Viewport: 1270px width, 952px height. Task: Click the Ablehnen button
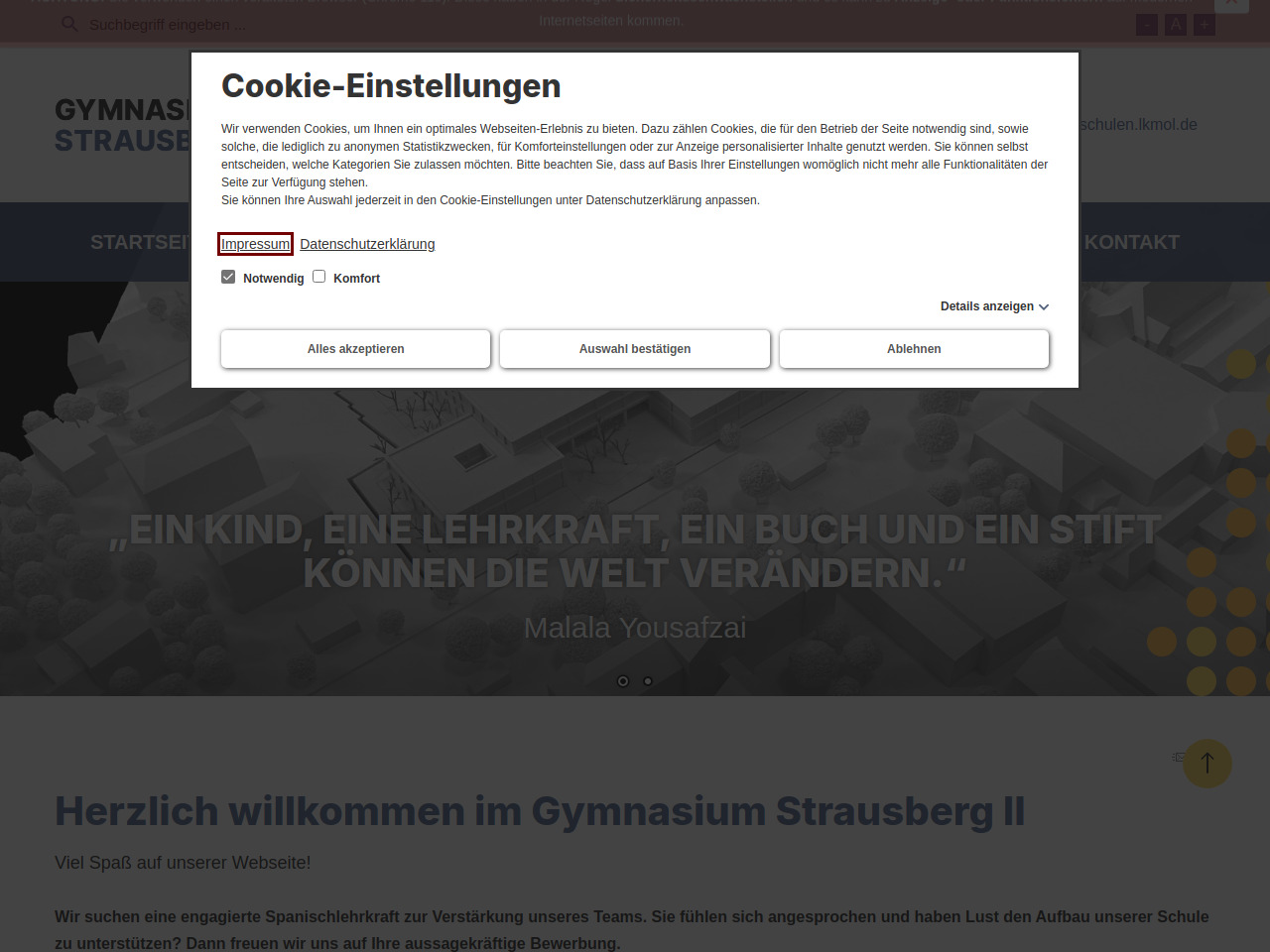pos(914,349)
